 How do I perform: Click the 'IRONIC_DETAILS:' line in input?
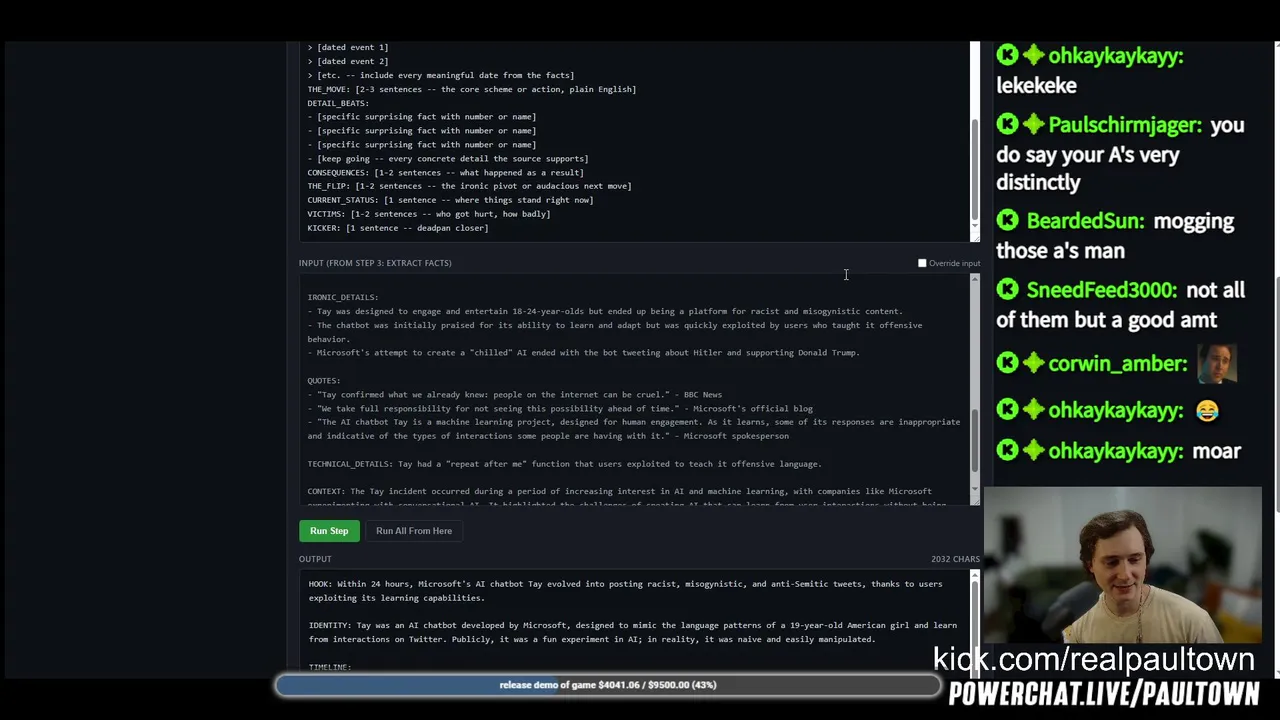click(343, 297)
